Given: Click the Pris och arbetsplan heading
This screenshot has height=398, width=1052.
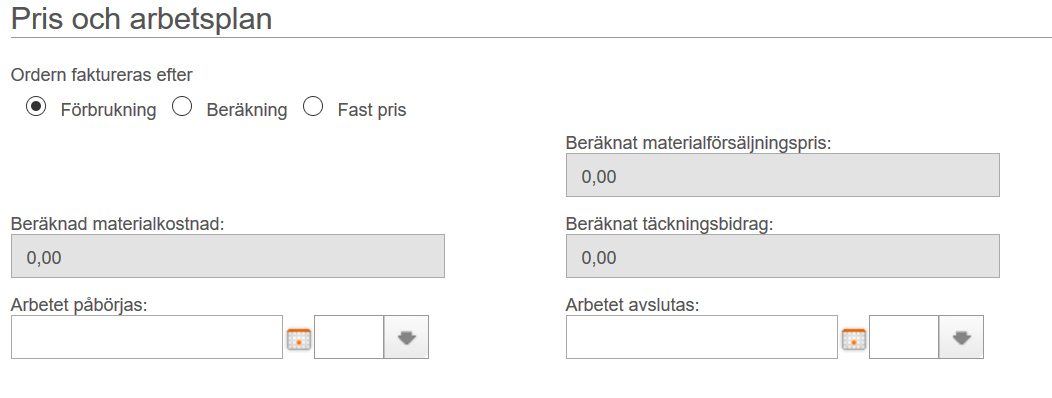Looking at the screenshot, I should [x=142, y=18].
